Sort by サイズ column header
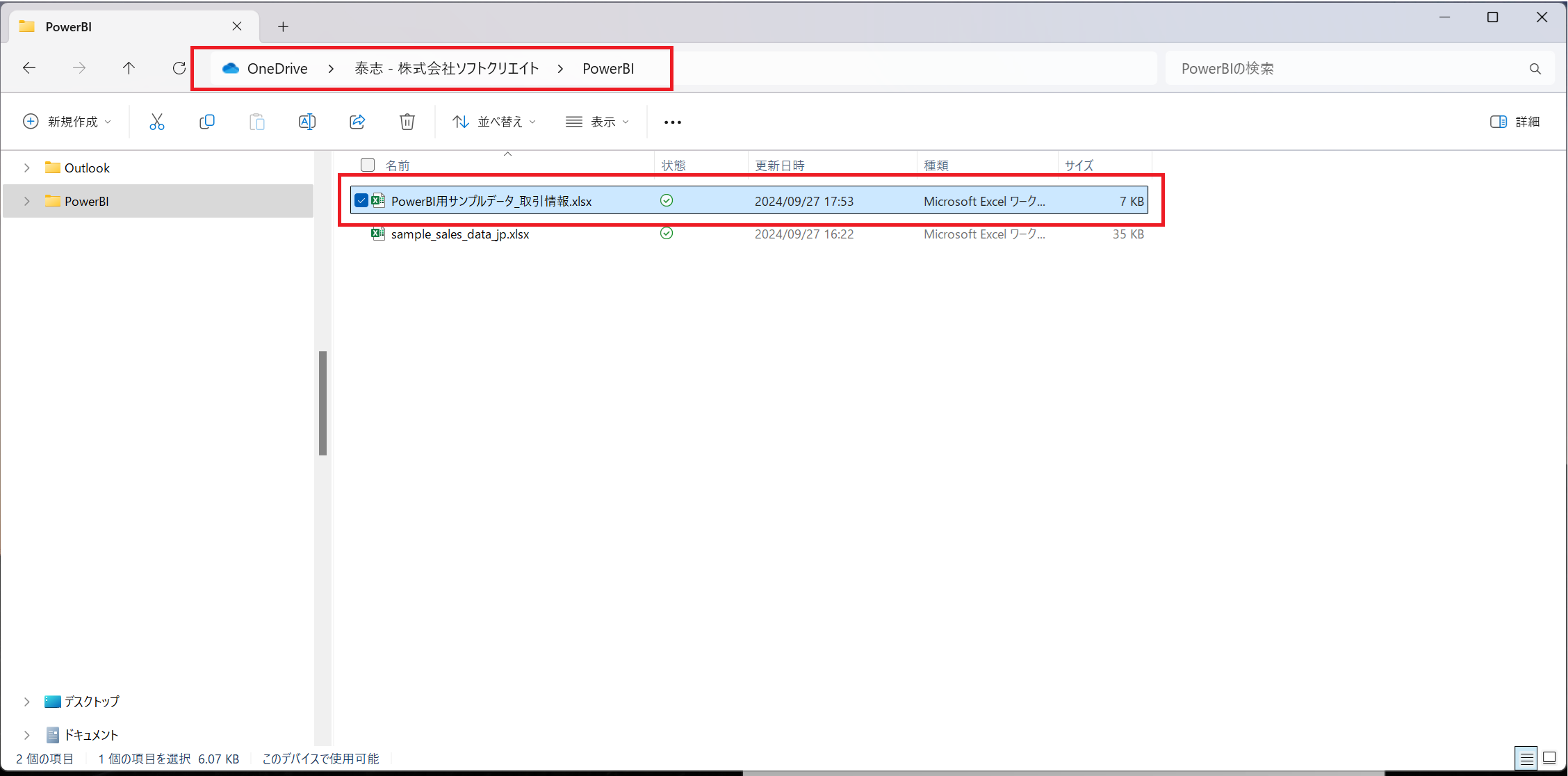 [x=1079, y=165]
